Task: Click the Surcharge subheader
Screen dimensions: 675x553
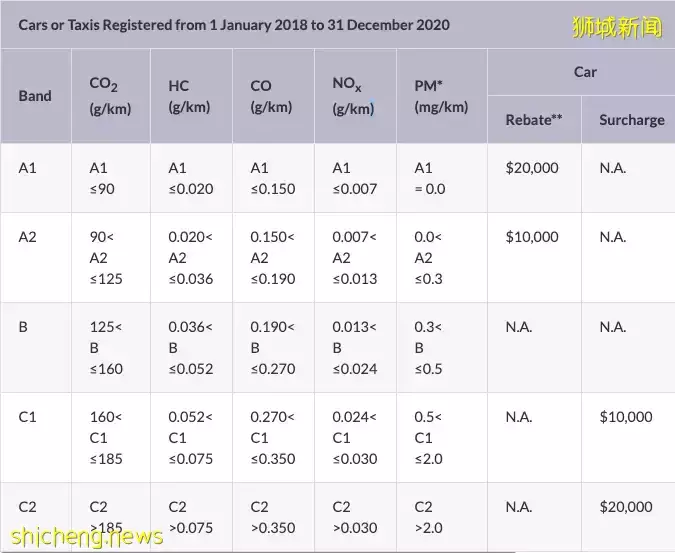Action: coord(632,120)
